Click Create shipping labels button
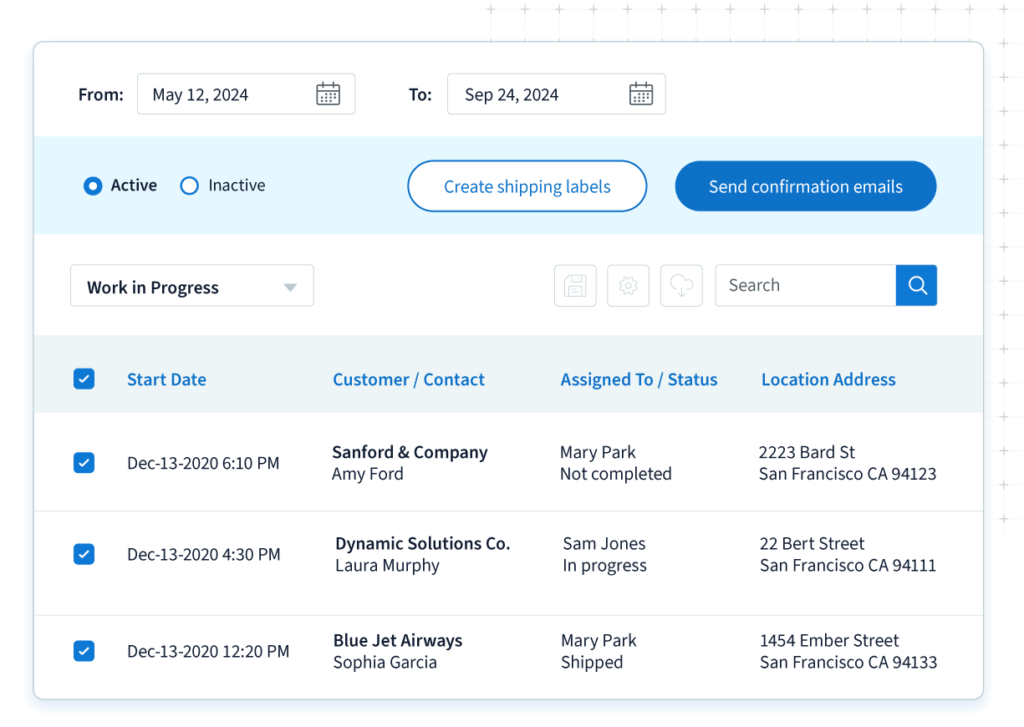This screenshot has height=727, width=1024. [x=527, y=187]
